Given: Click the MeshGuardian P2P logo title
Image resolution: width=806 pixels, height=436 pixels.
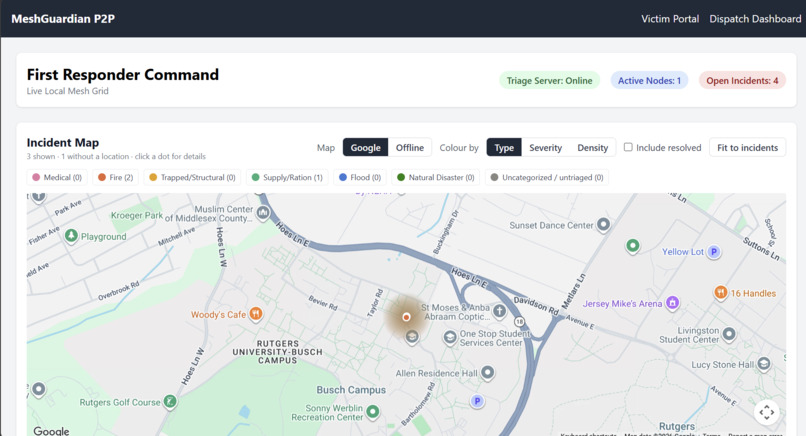Looking at the screenshot, I should tap(63, 19).
